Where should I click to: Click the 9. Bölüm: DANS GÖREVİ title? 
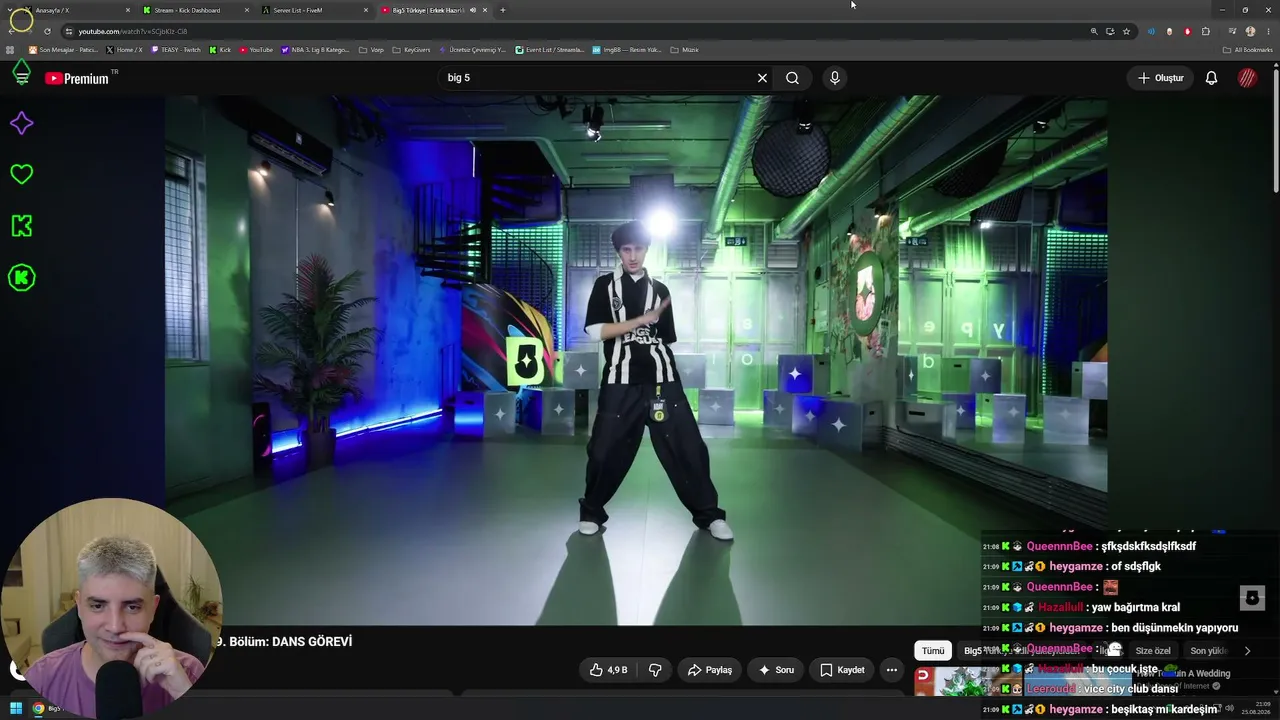[x=283, y=642]
